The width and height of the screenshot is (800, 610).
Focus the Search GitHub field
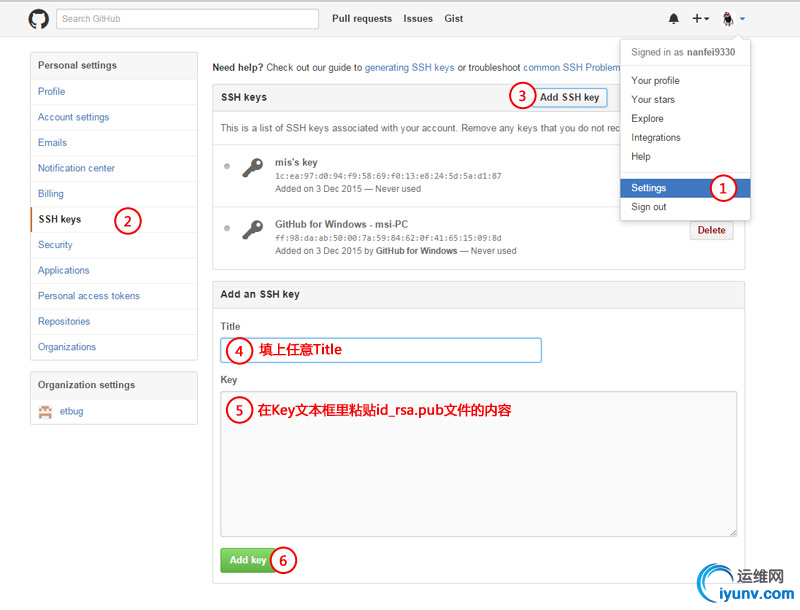tap(187, 19)
